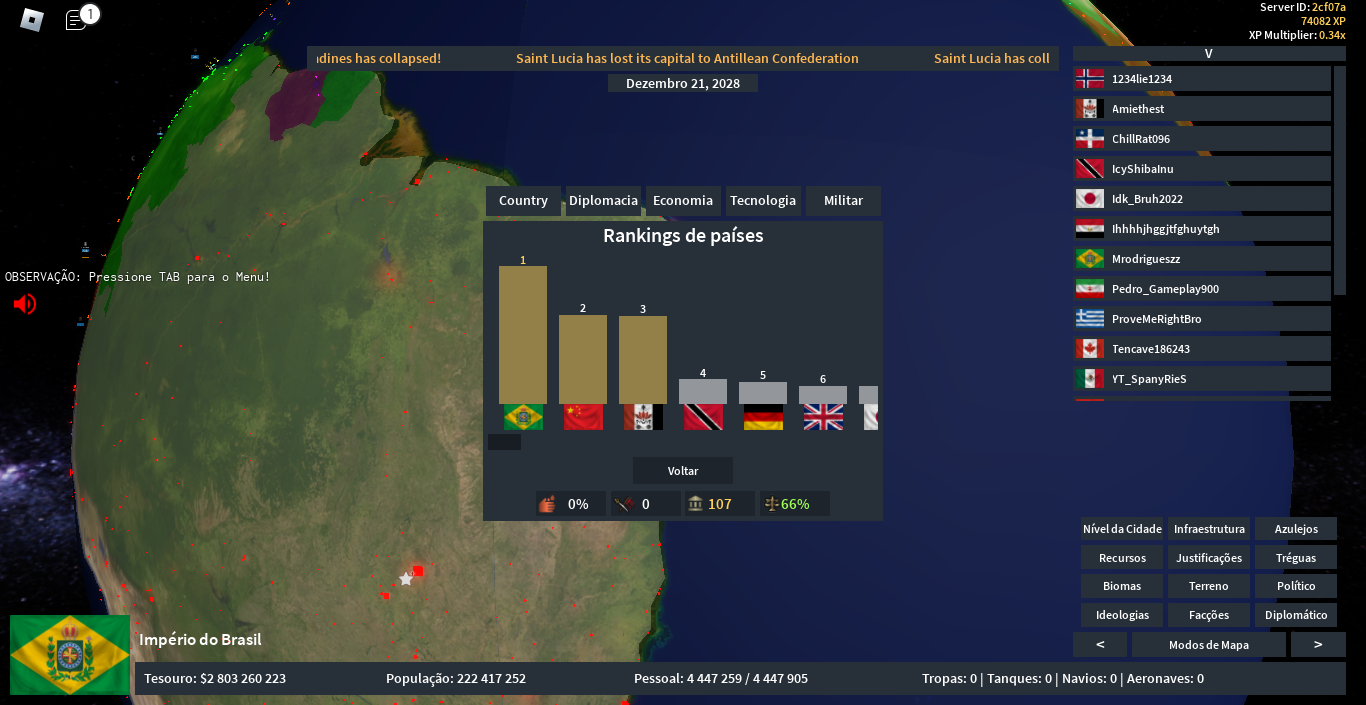
Task: Click Modos de Mapa label button
Action: 1209,645
